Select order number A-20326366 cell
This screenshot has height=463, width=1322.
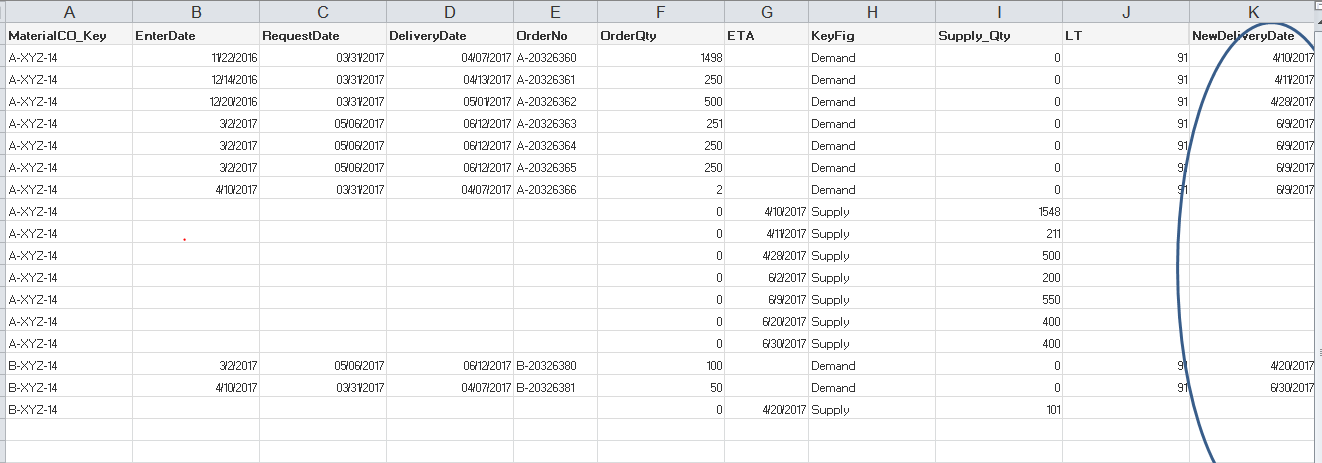553,189
